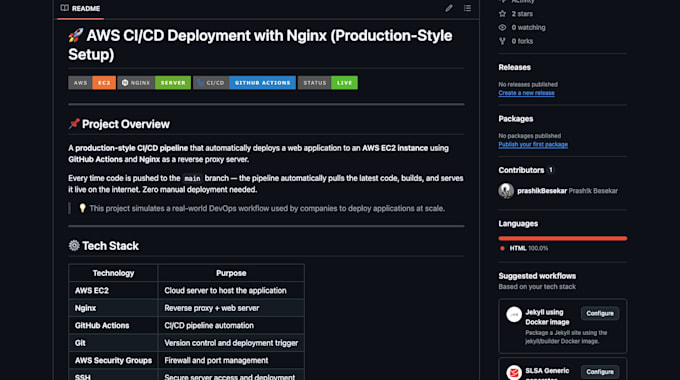Click the Status Live badge
The width and height of the screenshot is (680, 380).
(328, 82)
